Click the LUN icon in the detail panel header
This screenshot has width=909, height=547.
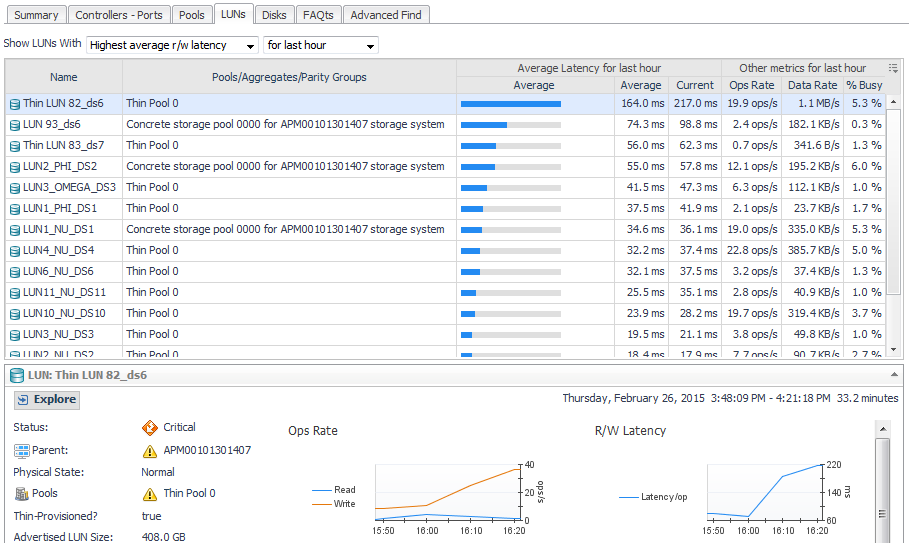[x=16, y=375]
